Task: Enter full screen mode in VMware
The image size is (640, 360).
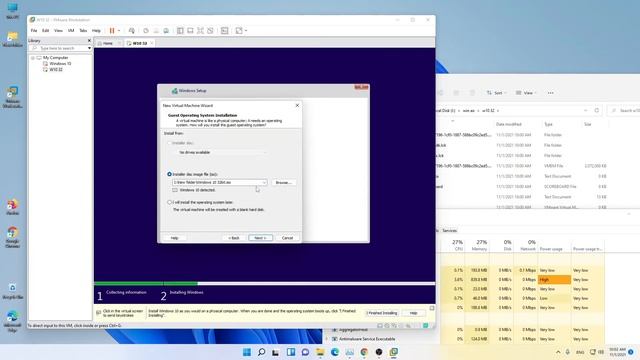Action: (x=200, y=31)
